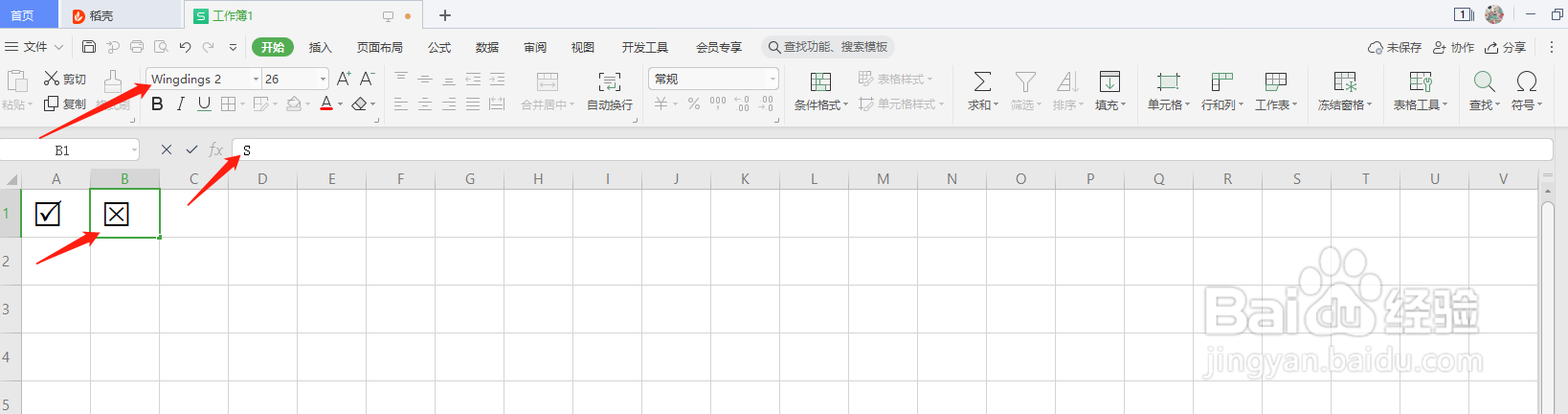Toggle 自动换行 wrap text
The image size is (1568, 414).
[610, 92]
